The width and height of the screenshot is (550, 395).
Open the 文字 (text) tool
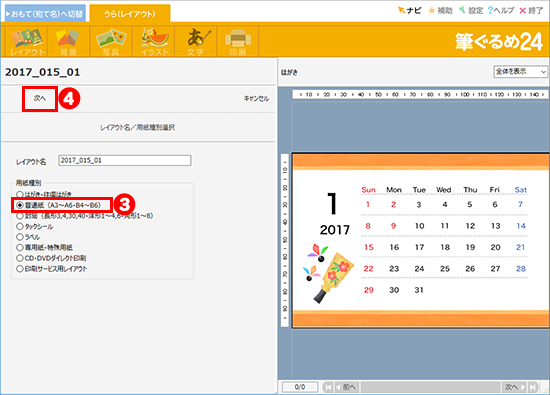pos(196,41)
